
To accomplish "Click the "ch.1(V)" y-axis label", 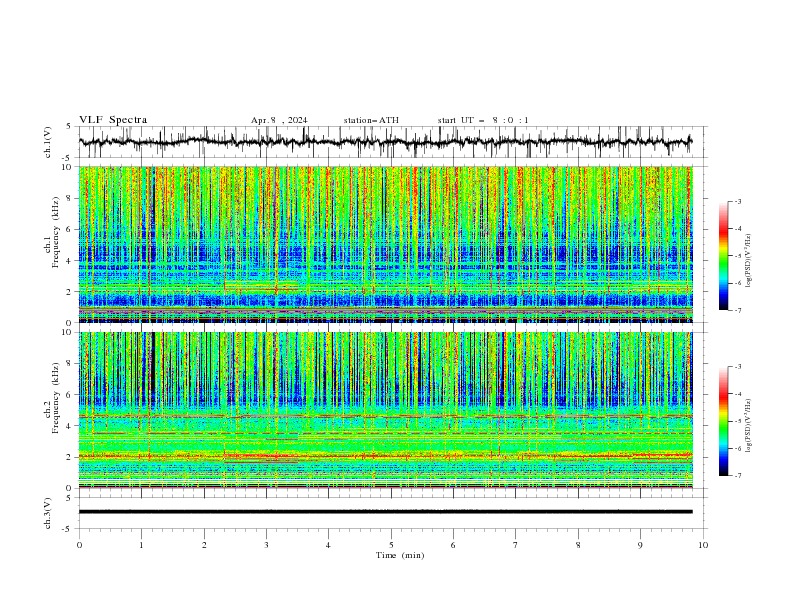I will 48,142.
